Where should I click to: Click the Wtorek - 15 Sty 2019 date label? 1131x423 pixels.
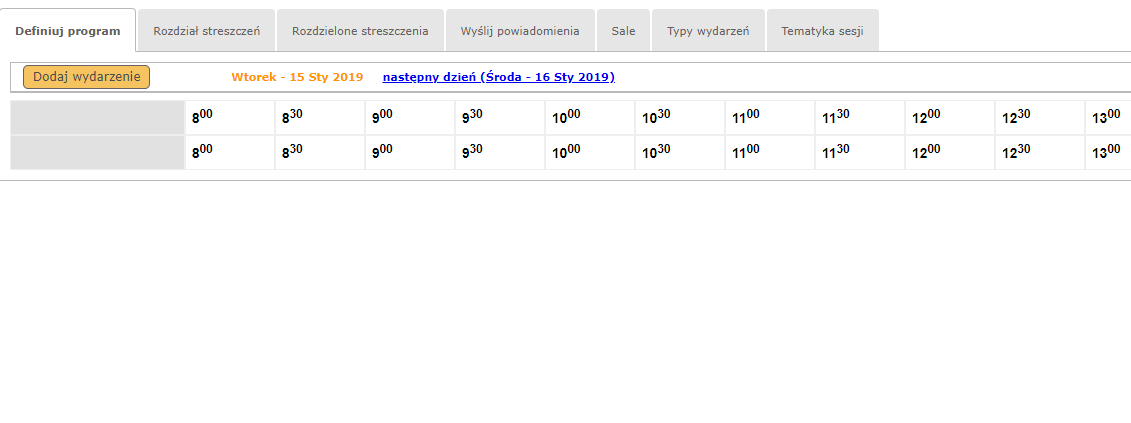click(297, 77)
